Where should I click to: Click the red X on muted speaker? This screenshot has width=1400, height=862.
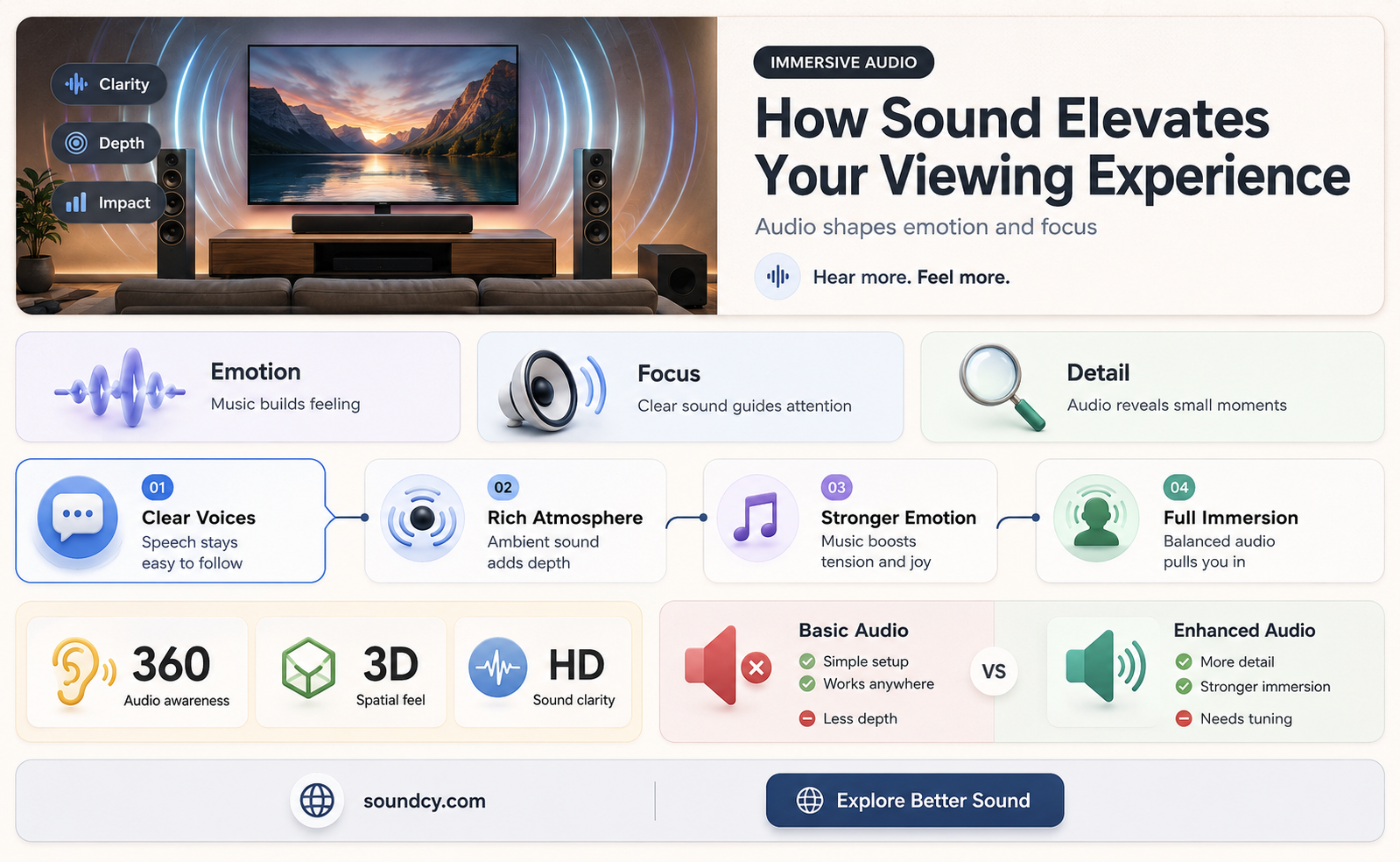[756, 668]
